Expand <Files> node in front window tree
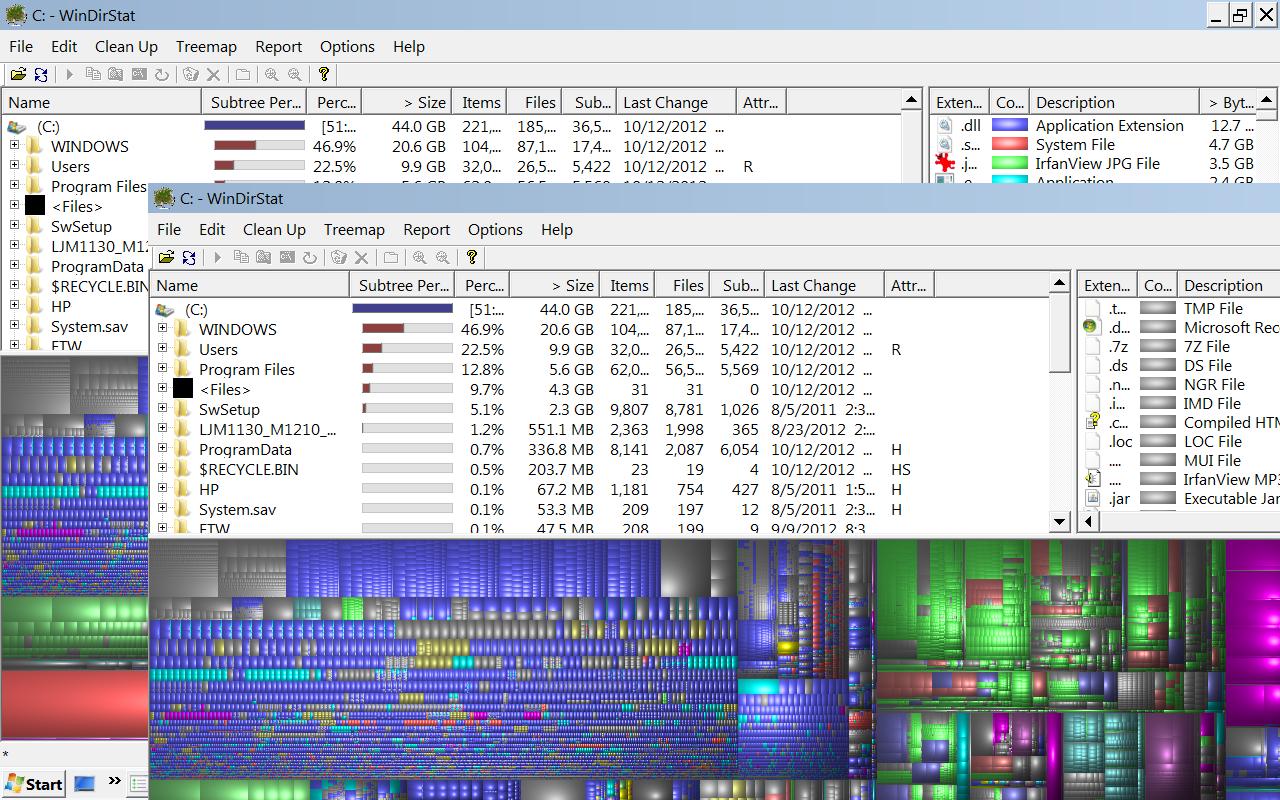The image size is (1280, 800). point(162,388)
